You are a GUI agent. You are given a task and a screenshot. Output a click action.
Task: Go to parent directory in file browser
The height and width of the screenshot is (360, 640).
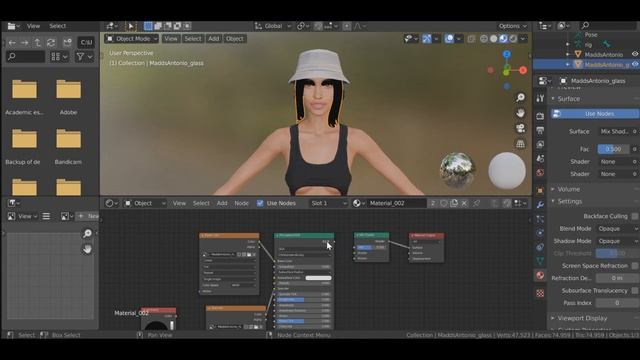pyautogui.click(x=38, y=42)
